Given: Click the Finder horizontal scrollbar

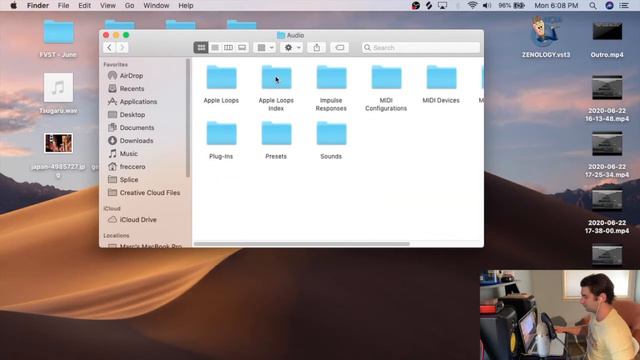Looking at the screenshot, I should coord(302,244).
